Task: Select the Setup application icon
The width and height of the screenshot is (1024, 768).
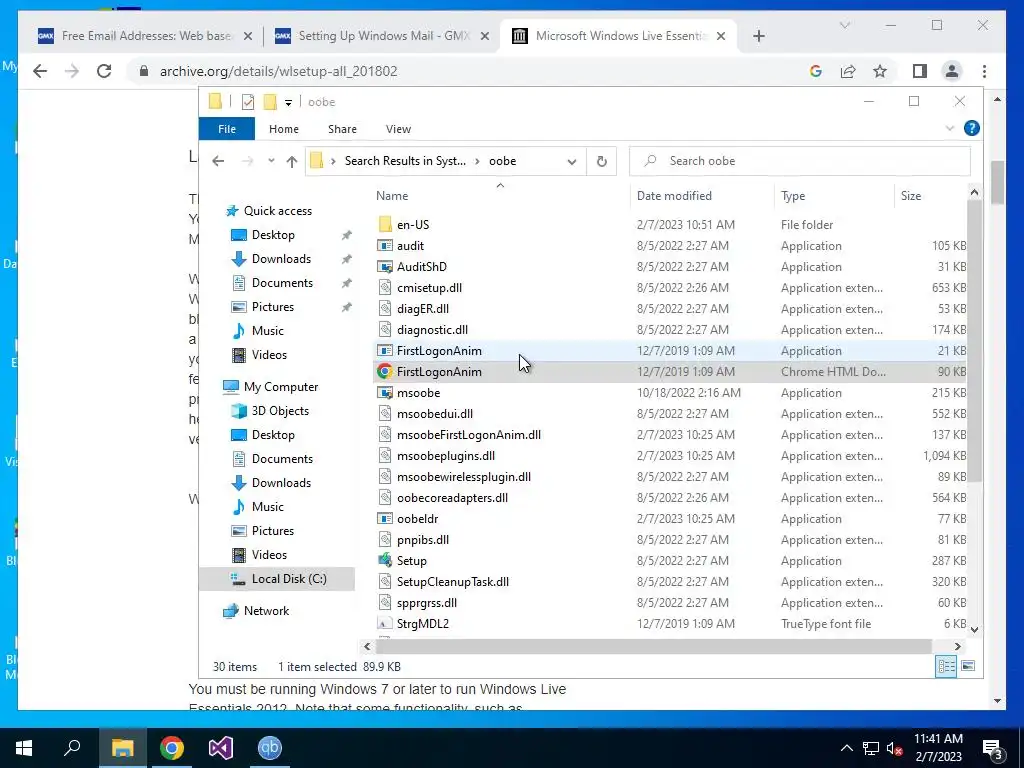Action: (385, 560)
